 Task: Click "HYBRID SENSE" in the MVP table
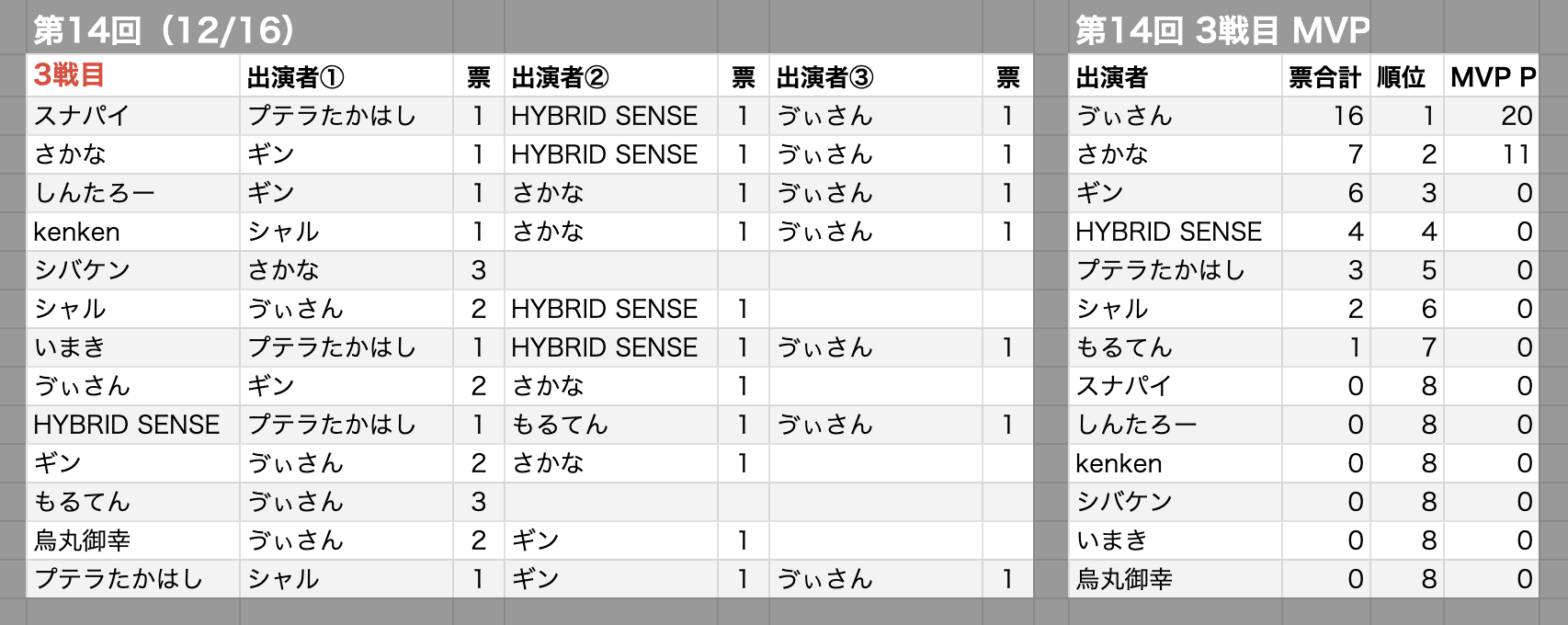[x=1169, y=232]
